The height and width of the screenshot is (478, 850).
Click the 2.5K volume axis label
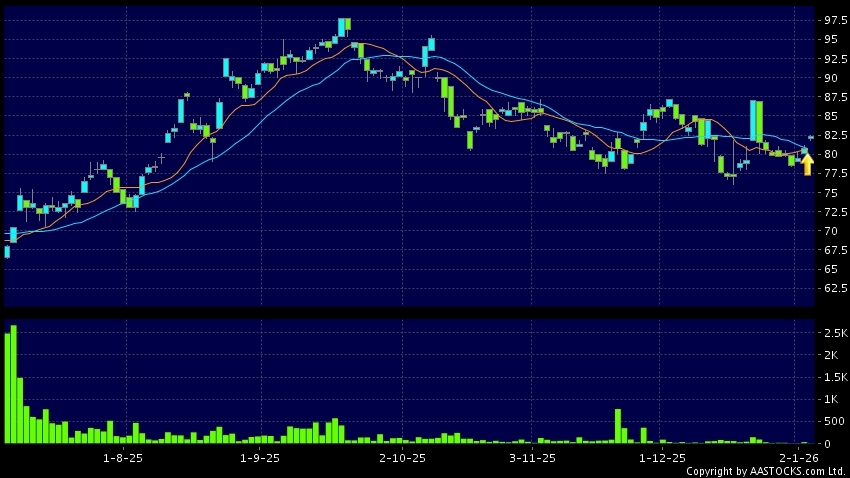click(834, 332)
